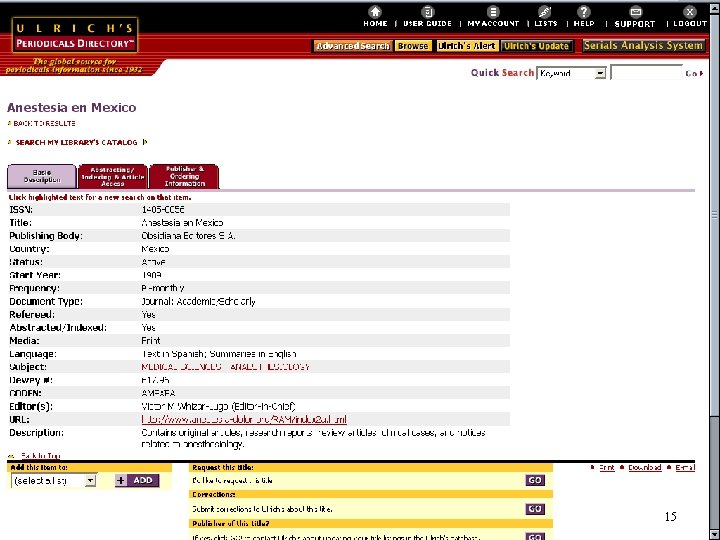The height and width of the screenshot is (540, 720).
Task: Focus the Quick Search text field
Action: pos(647,73)
